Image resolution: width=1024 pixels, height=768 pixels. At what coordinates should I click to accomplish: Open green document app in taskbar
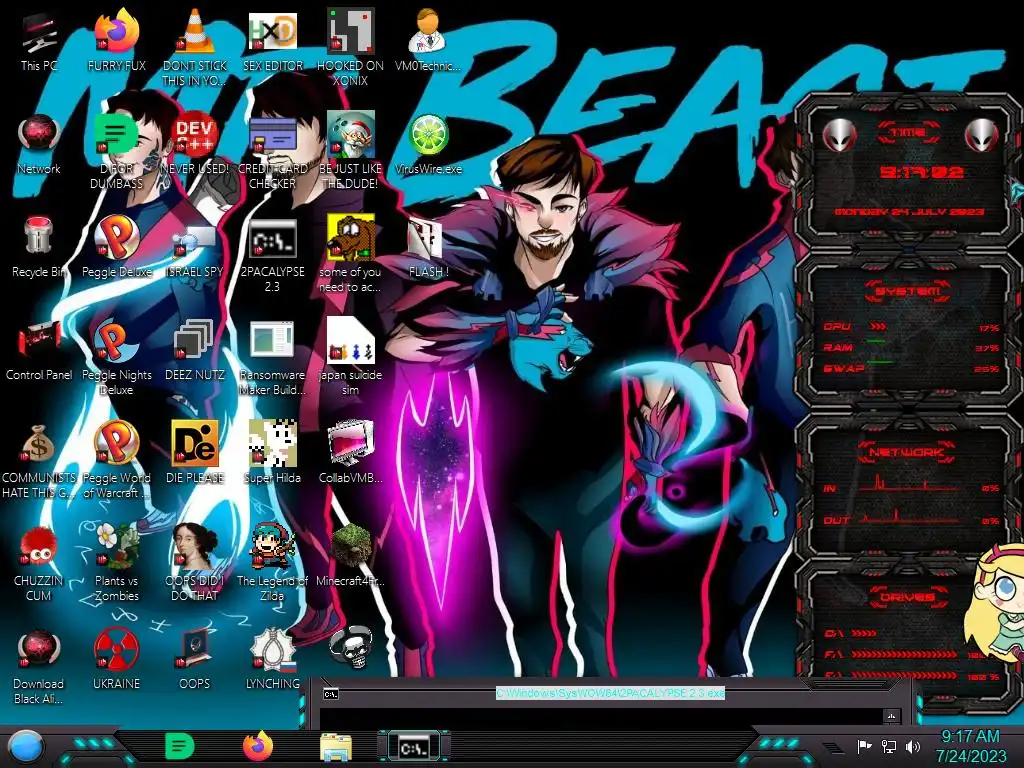coord(180,746)
